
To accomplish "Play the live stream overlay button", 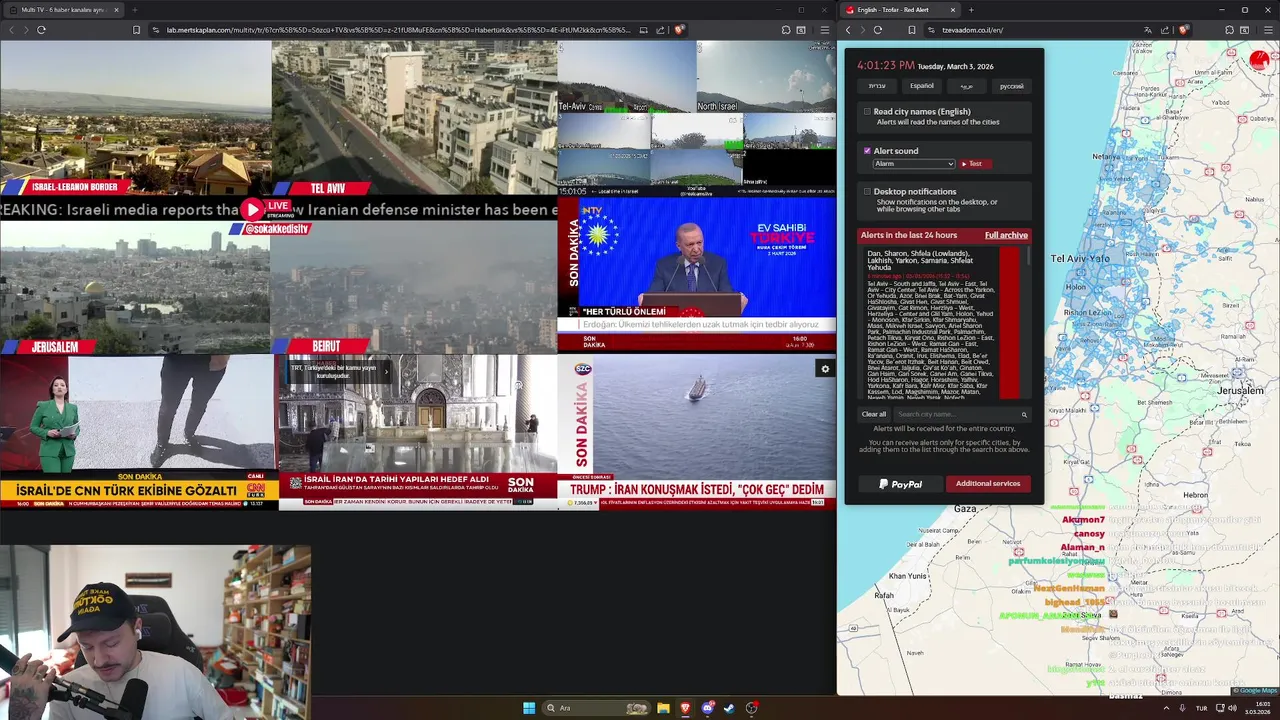I will [x=252, y=209].
